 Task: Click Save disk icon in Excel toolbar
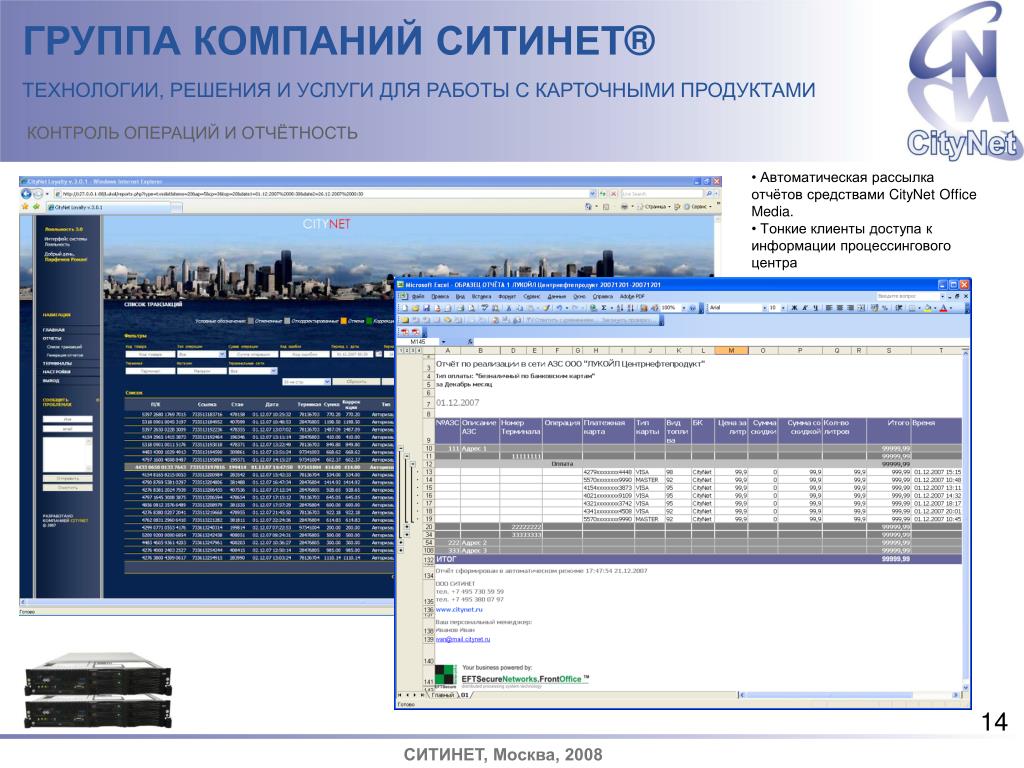tap(426, 308)
